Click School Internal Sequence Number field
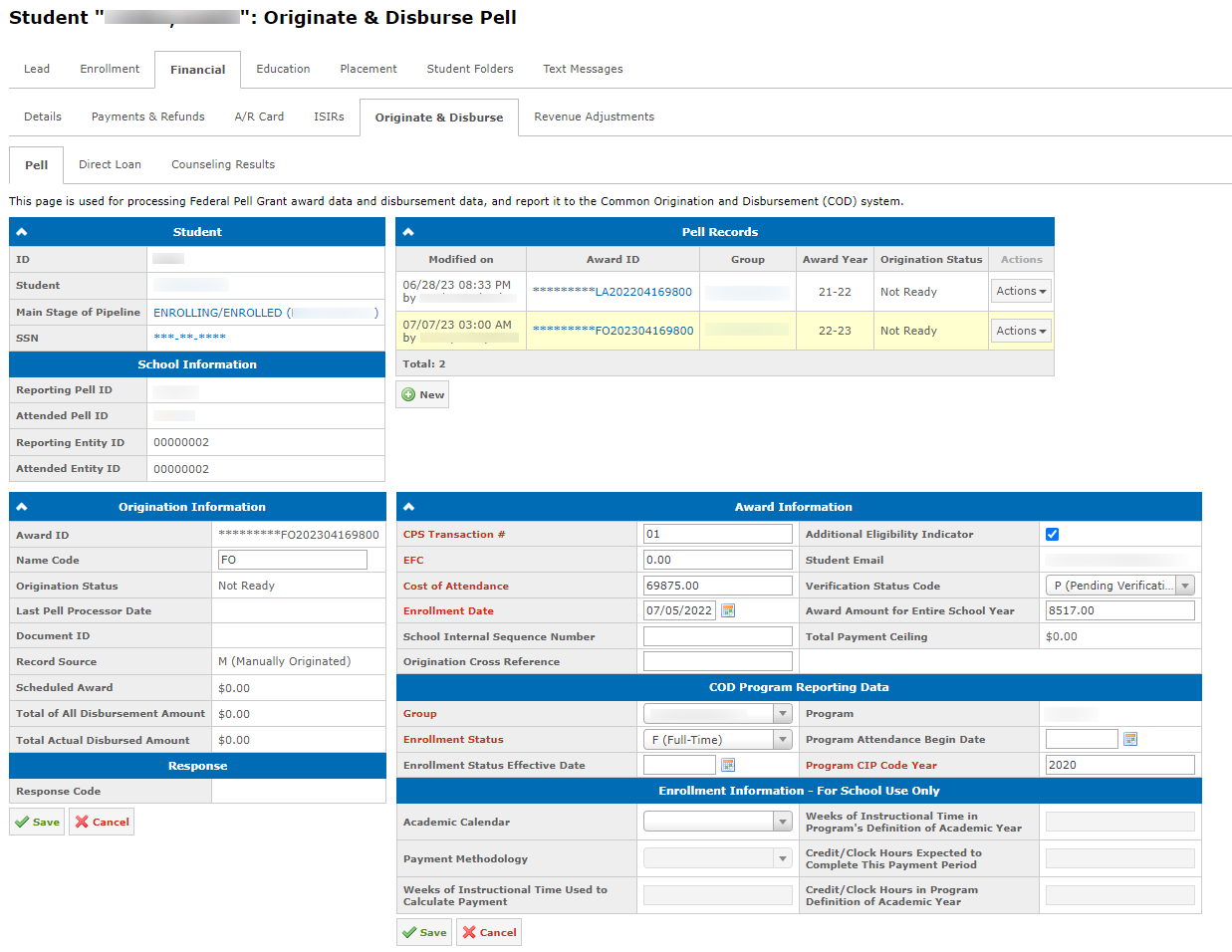 pyautogui.click(x=718, y=636)
